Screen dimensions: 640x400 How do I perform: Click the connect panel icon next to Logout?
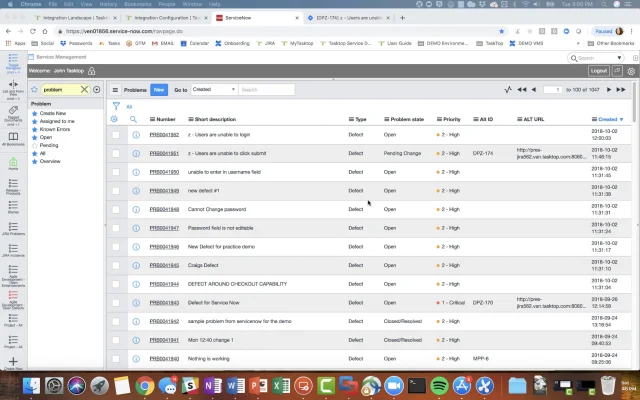click(x=617, y=71)
